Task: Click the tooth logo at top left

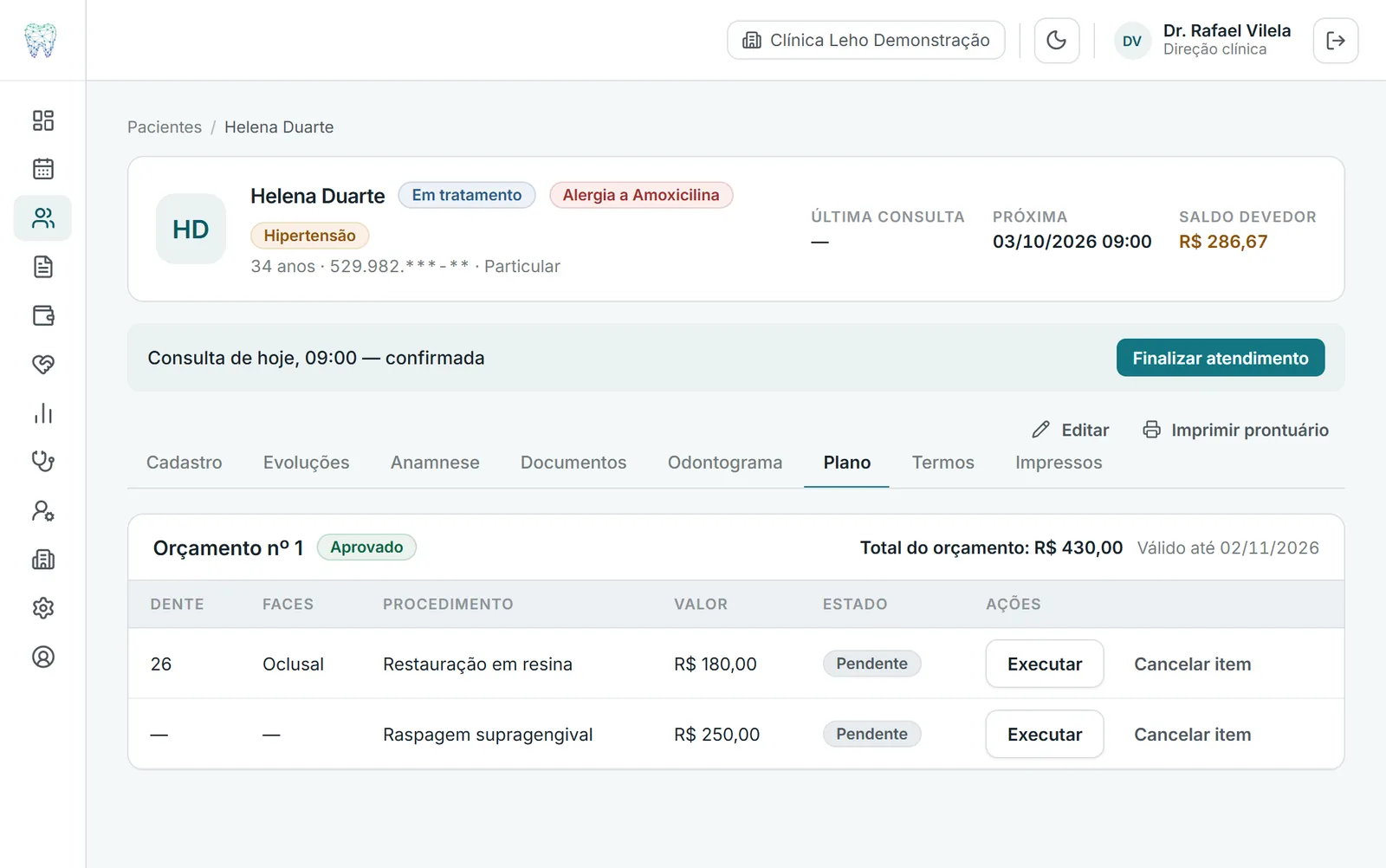Action: click(x=41, y=40)
